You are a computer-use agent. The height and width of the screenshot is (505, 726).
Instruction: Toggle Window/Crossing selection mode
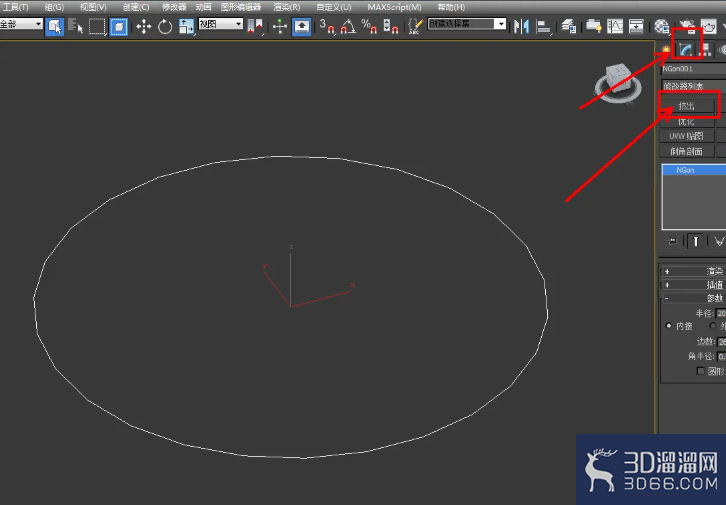[119, 26]
